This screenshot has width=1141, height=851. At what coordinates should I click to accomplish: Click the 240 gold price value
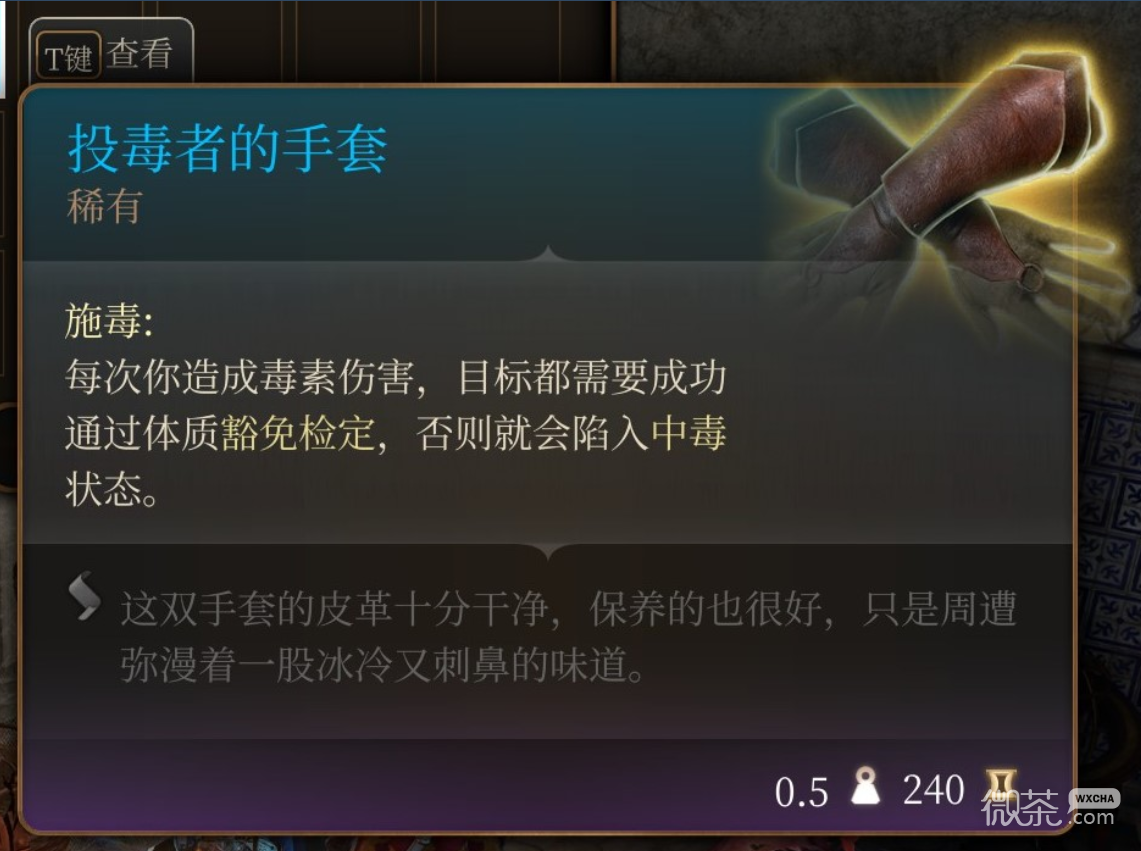pyautogui.click(x=933, y=790)
